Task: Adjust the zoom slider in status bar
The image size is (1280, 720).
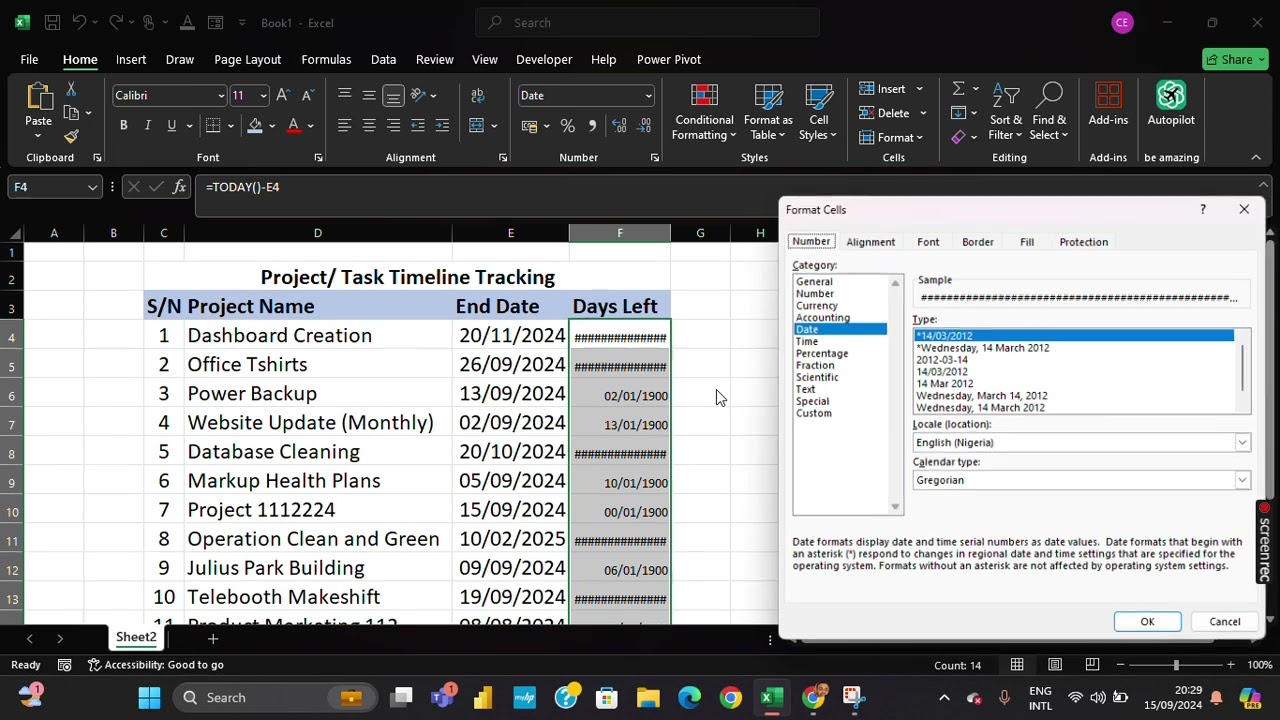Action: (x=1176, y=665)
